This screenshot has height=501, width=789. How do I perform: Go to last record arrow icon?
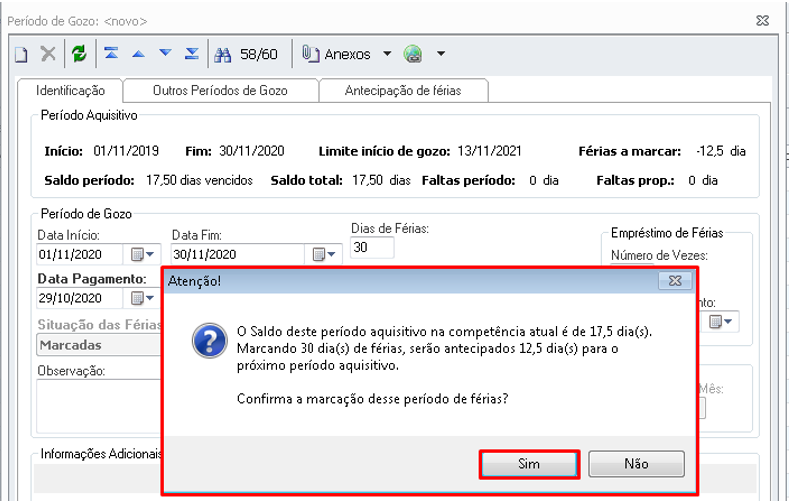pyautogui.click(x=192, y=53)
